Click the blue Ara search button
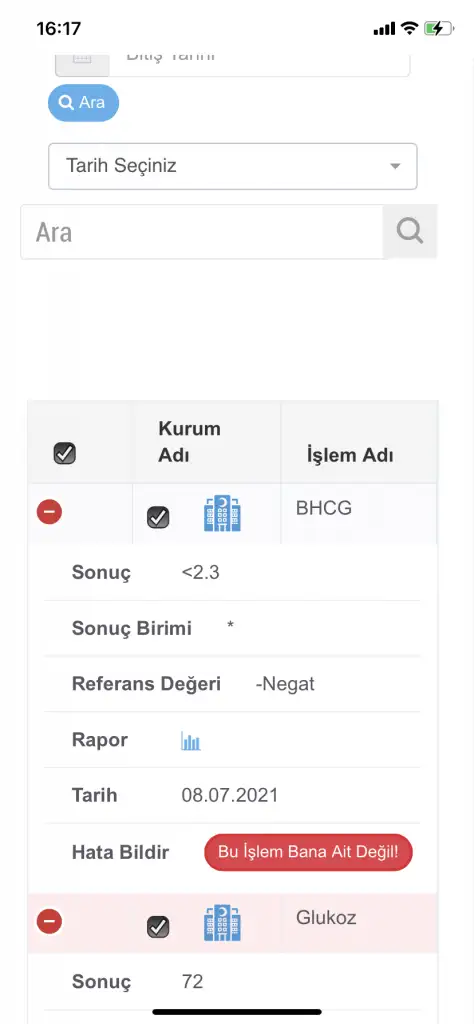 pyautogui.click(x=84, y=103)
